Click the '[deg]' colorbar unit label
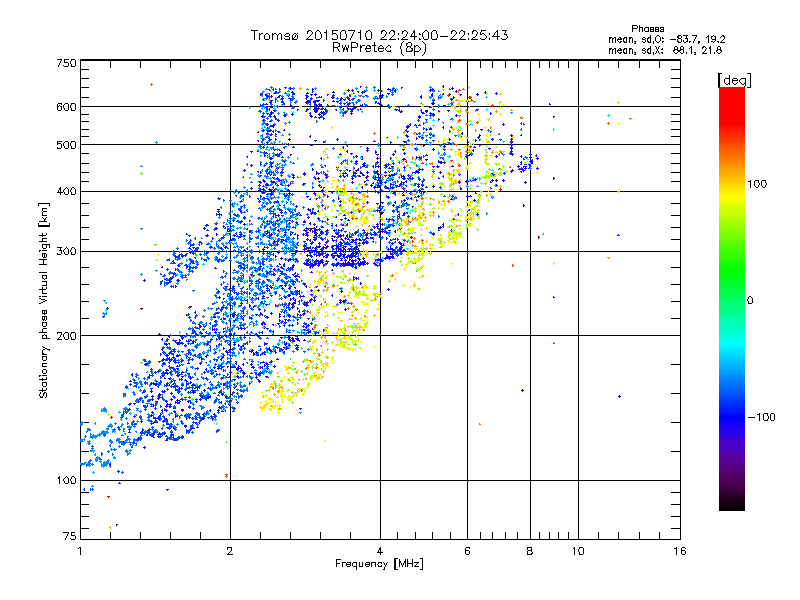800x600 pixels. tap(734, 80)
